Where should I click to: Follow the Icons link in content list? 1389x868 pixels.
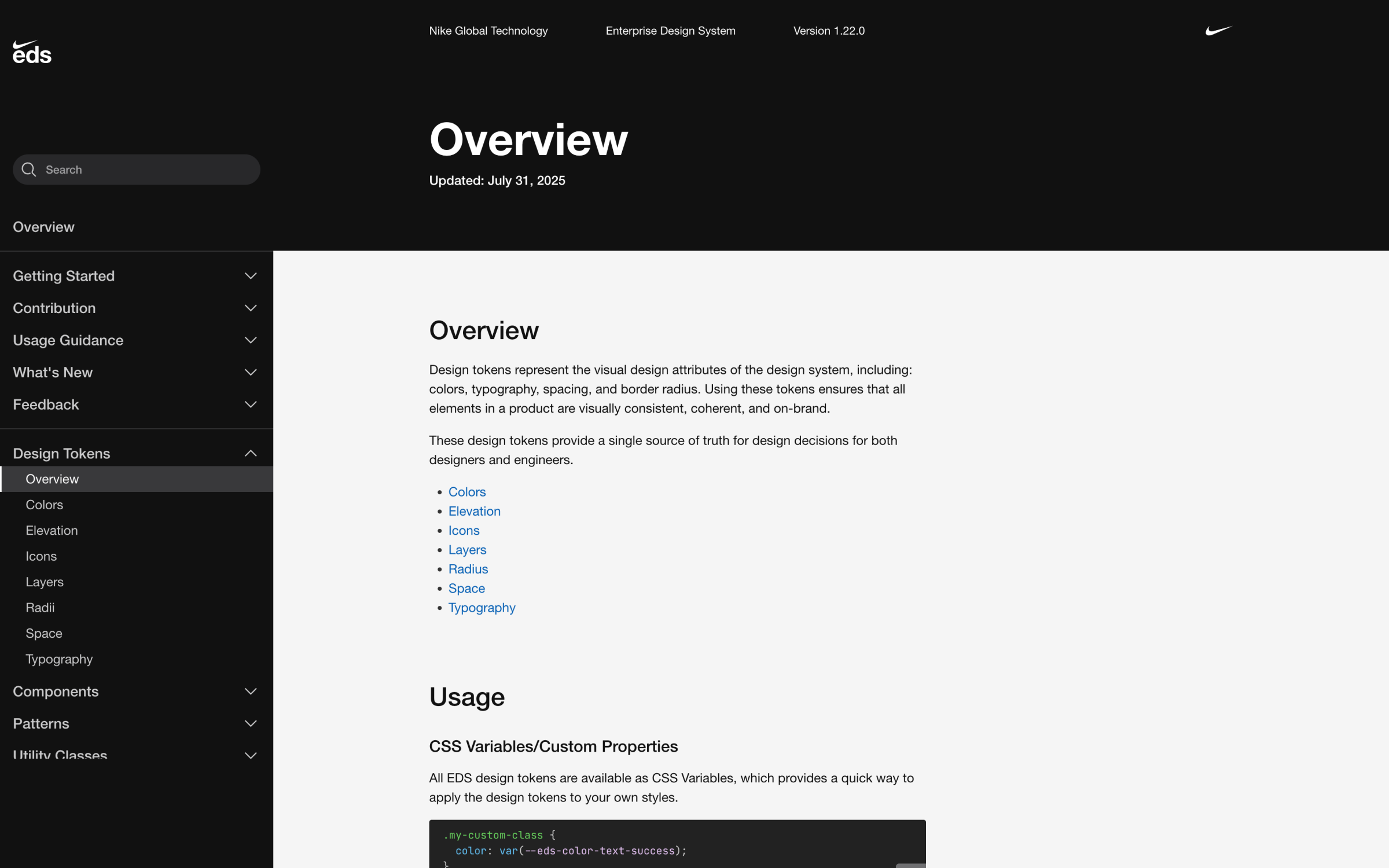[x=464, y=531]
